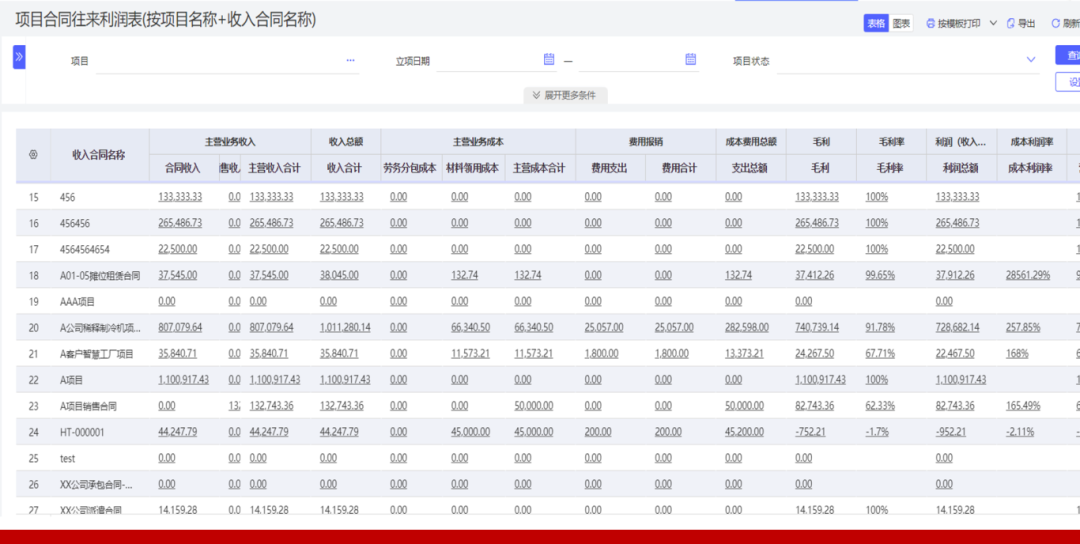
Task: Click the 导出 export icon
Action: click(1010, 23)
